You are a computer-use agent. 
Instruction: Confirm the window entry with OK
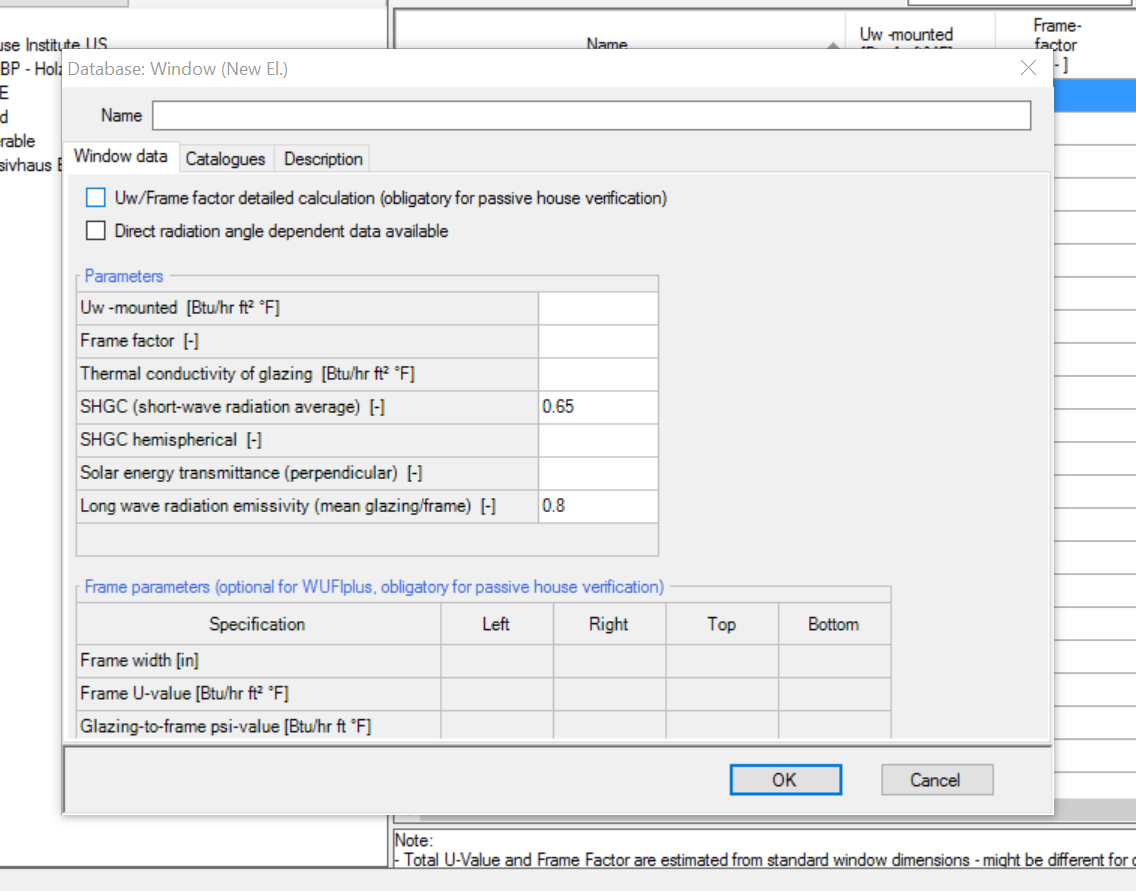click(x=785, y=779)
